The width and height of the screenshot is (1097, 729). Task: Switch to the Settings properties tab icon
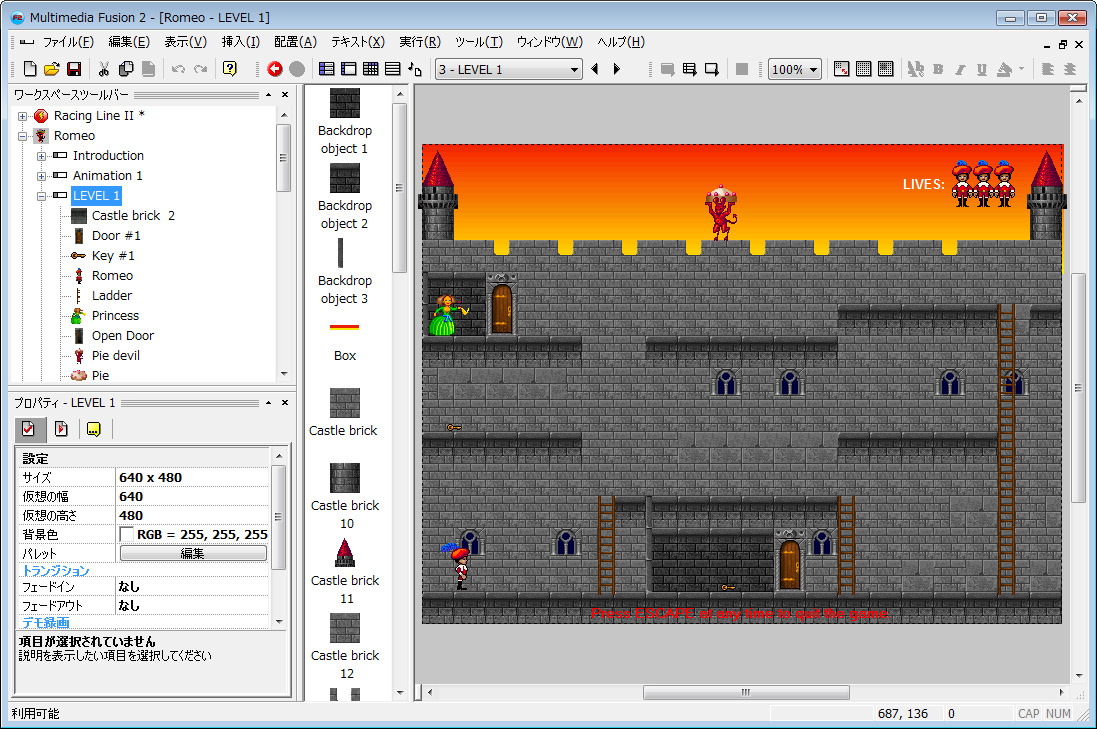coord(29,429)
